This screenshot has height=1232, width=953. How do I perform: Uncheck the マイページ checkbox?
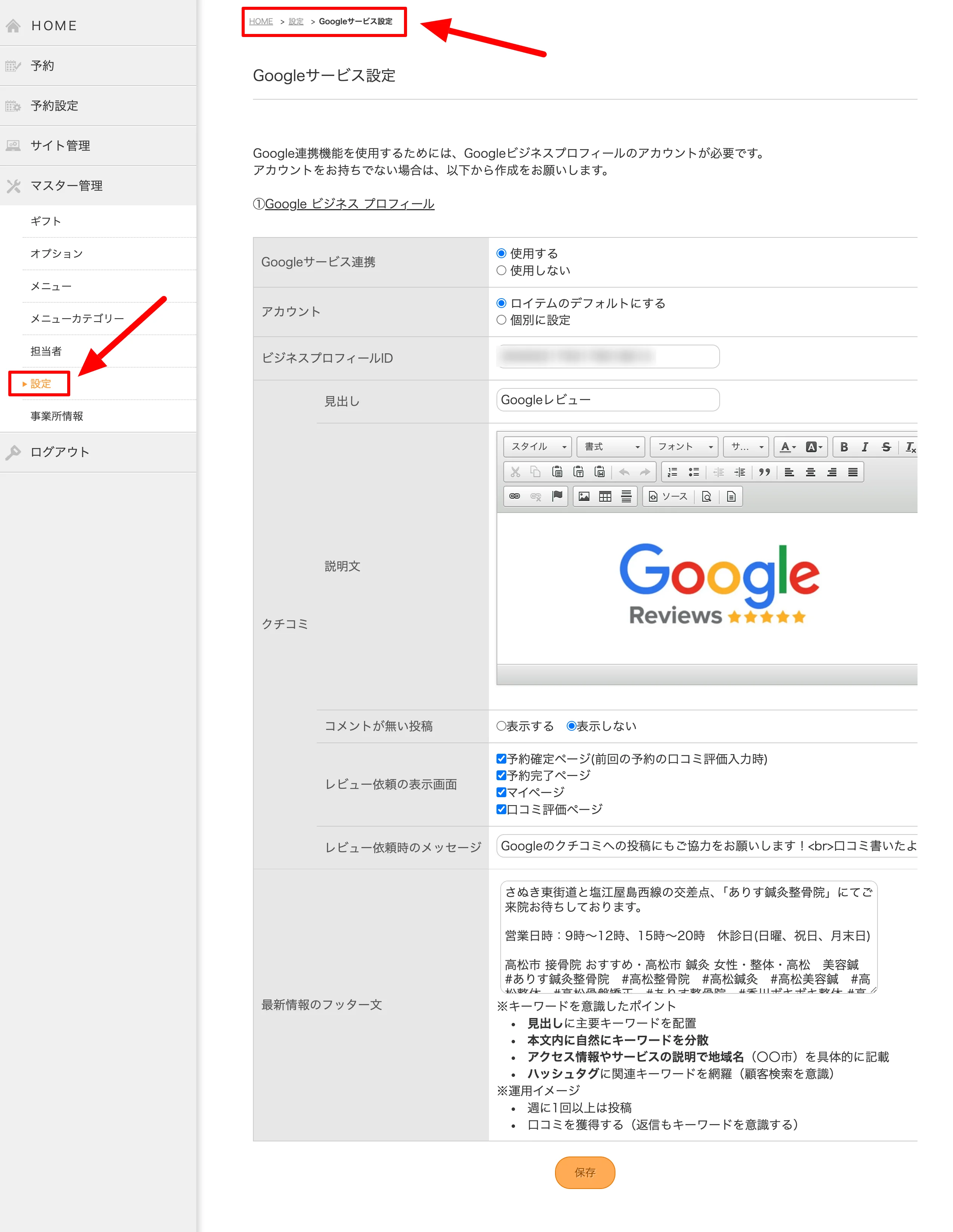click(x=501, y=792)
